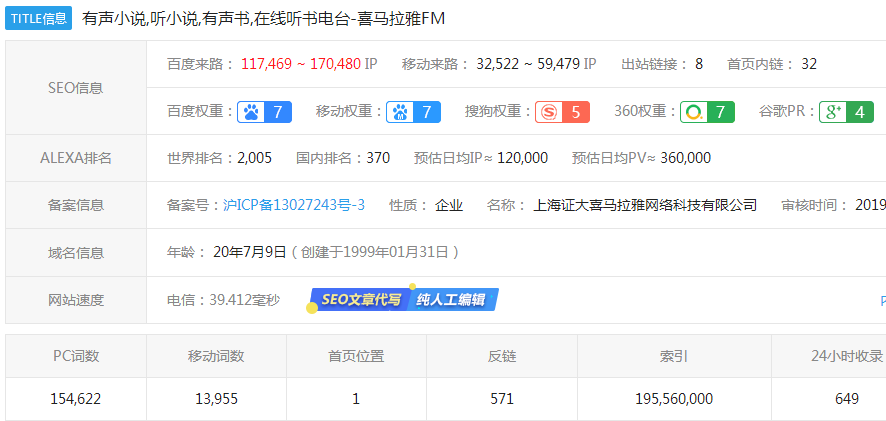
Task: Click the 域名信息 row label
Action: [x=76, y=253]
